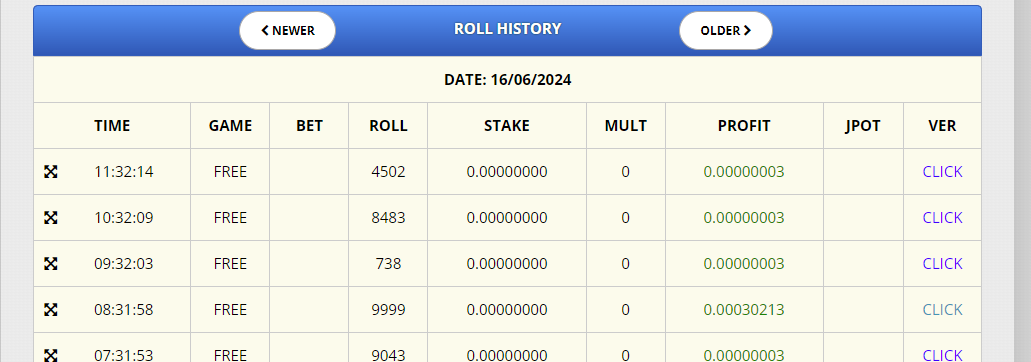Viewport: 1031px width, 362px height.
Task: Go to older roll history
Action: click(726, 30)
